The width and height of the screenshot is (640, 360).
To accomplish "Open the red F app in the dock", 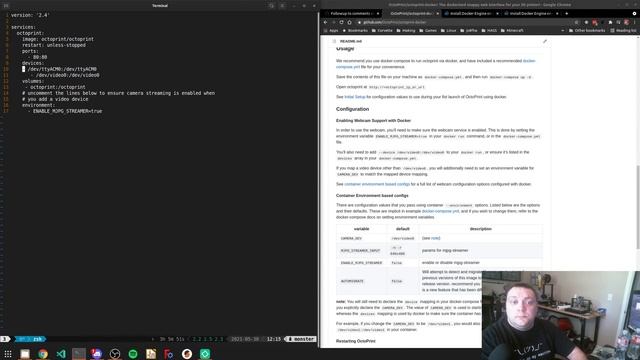I will point(169,354).
